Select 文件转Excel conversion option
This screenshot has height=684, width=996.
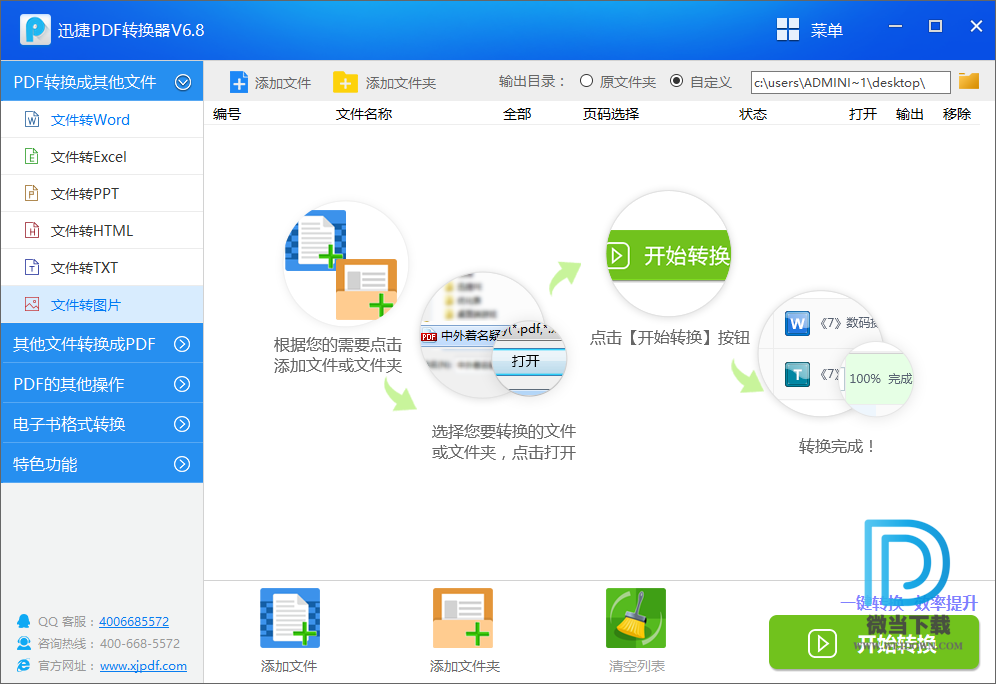102,156
